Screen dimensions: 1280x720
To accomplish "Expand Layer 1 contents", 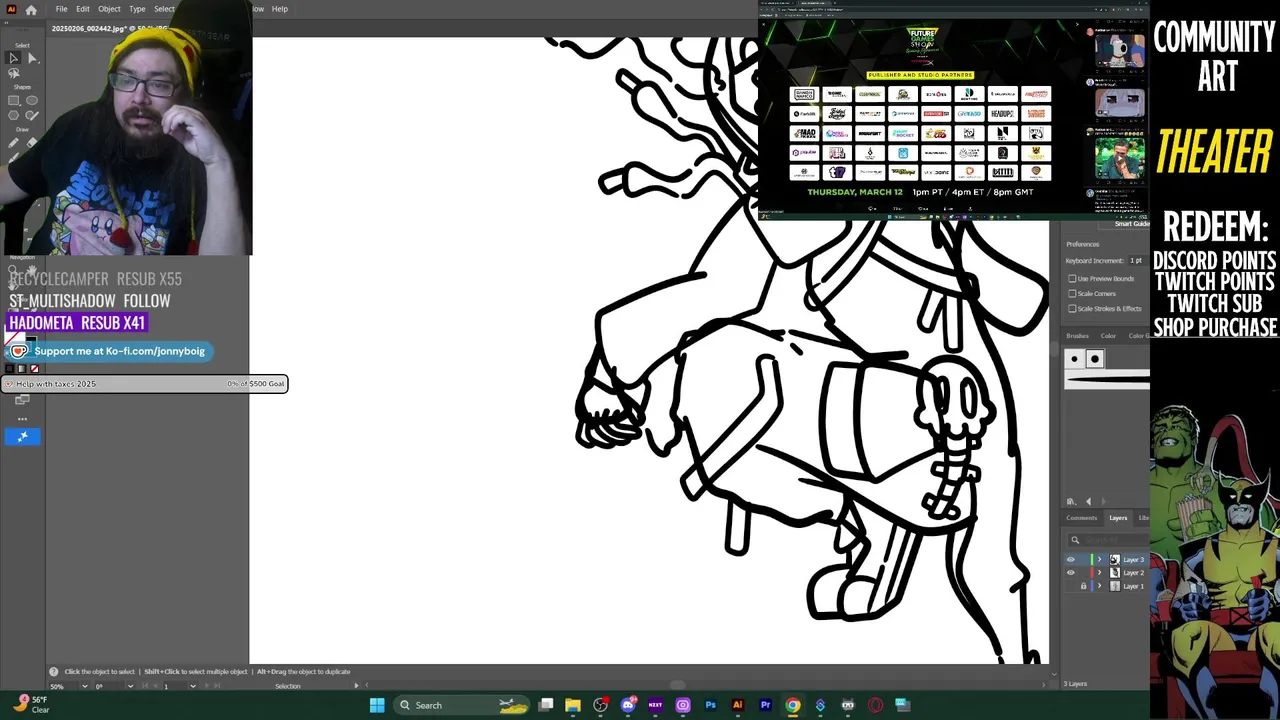I will pyautogui.click(x=1099, y=586).
